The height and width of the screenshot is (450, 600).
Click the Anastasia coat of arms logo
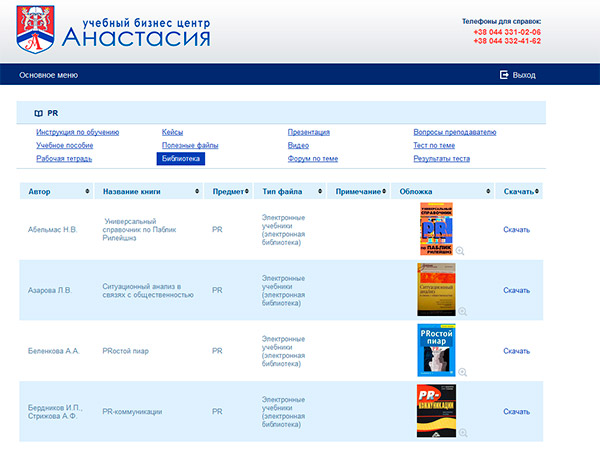[x=36, y=28]
